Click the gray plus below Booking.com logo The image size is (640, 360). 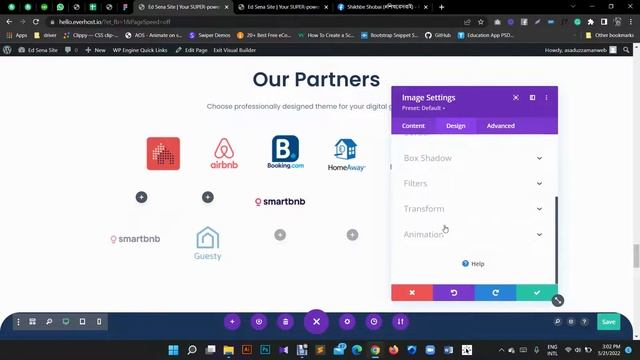click(x=280, y=235)
